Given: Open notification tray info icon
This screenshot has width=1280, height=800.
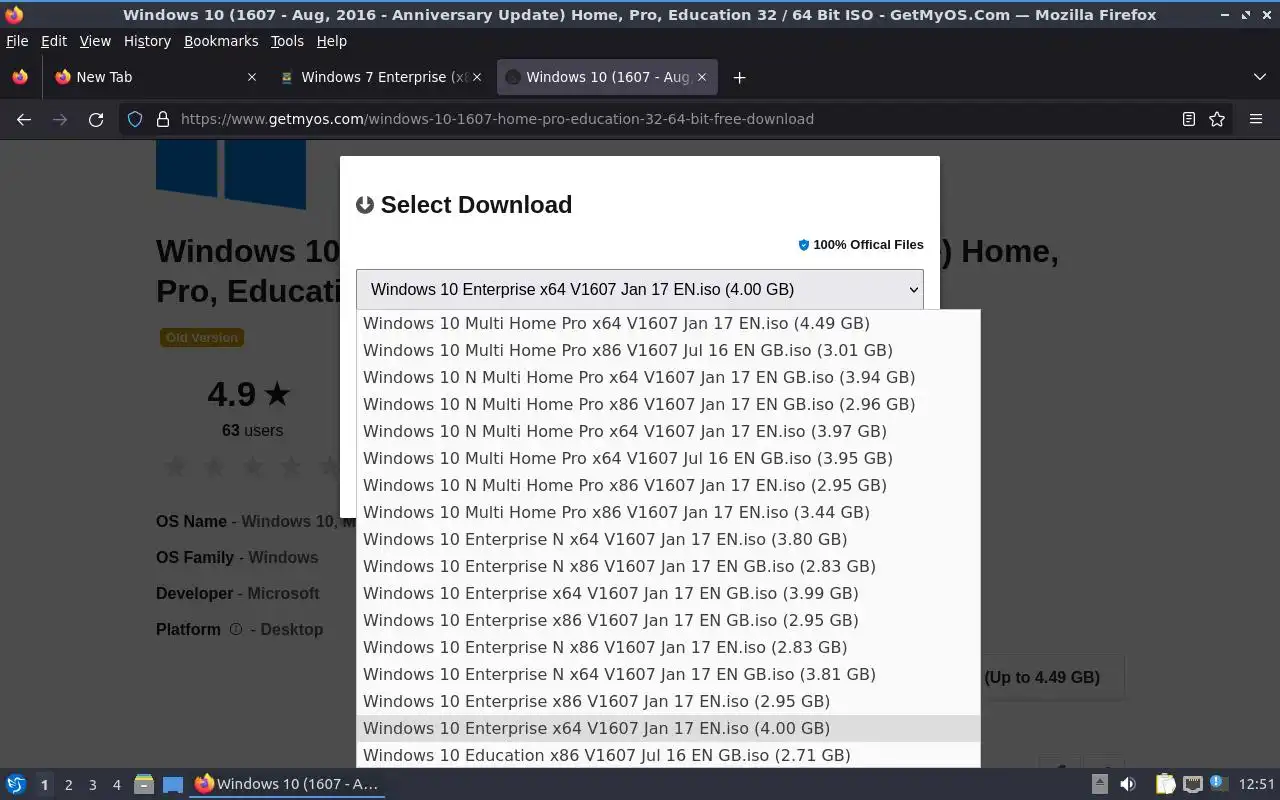Looking at the screenshot, I should 1218,783.
